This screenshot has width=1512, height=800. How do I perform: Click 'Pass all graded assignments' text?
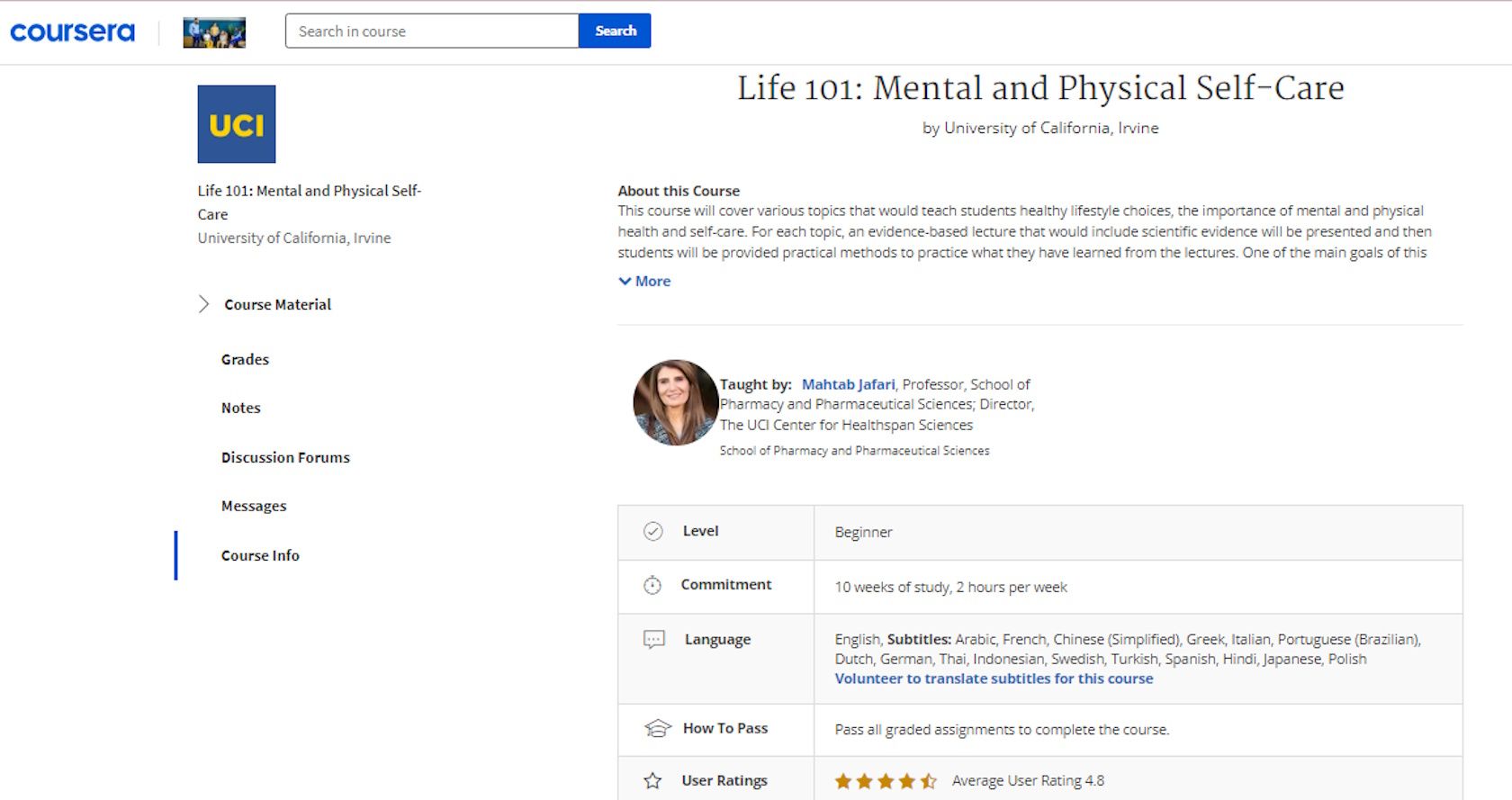tap(1002, 729)
